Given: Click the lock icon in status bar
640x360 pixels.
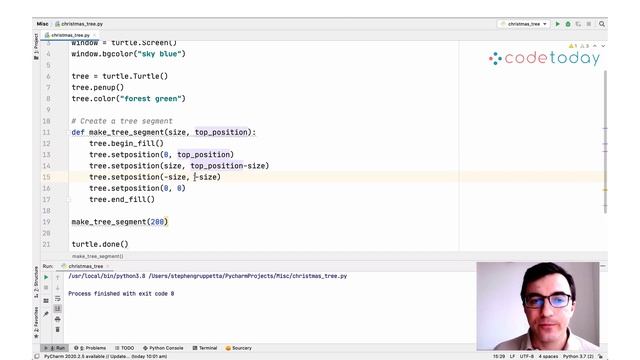Looking at the screenshot, I should pyautogui.click(x=600, y=356).
